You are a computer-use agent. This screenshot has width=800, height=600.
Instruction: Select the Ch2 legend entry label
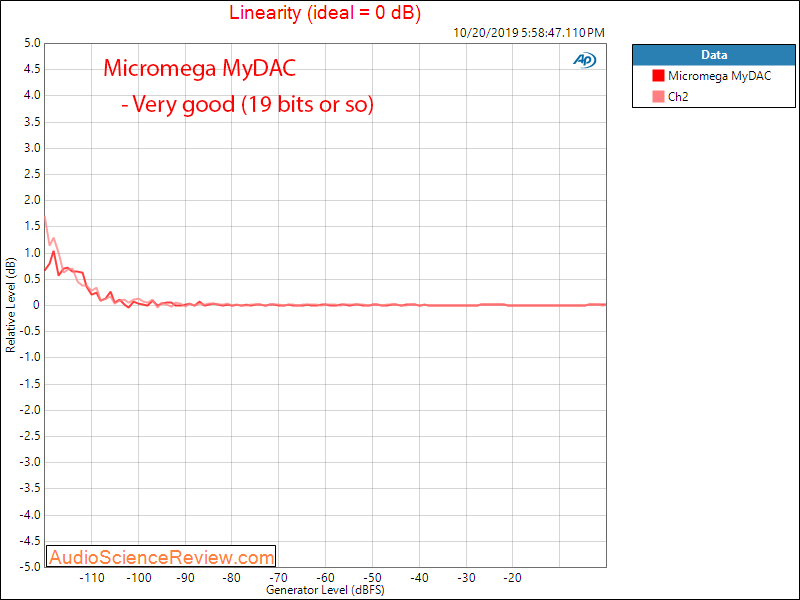coord(678,96)
